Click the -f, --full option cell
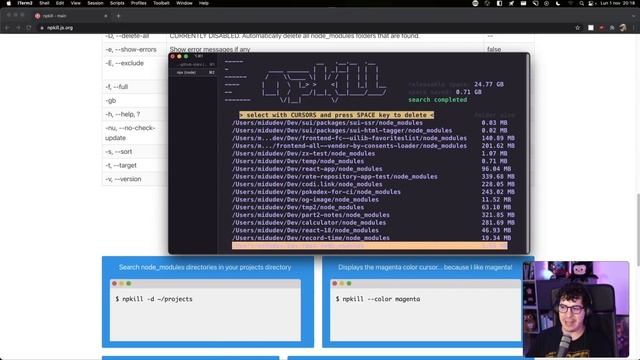The height and width of the screenshot is (360, 640). click(134, 87)
